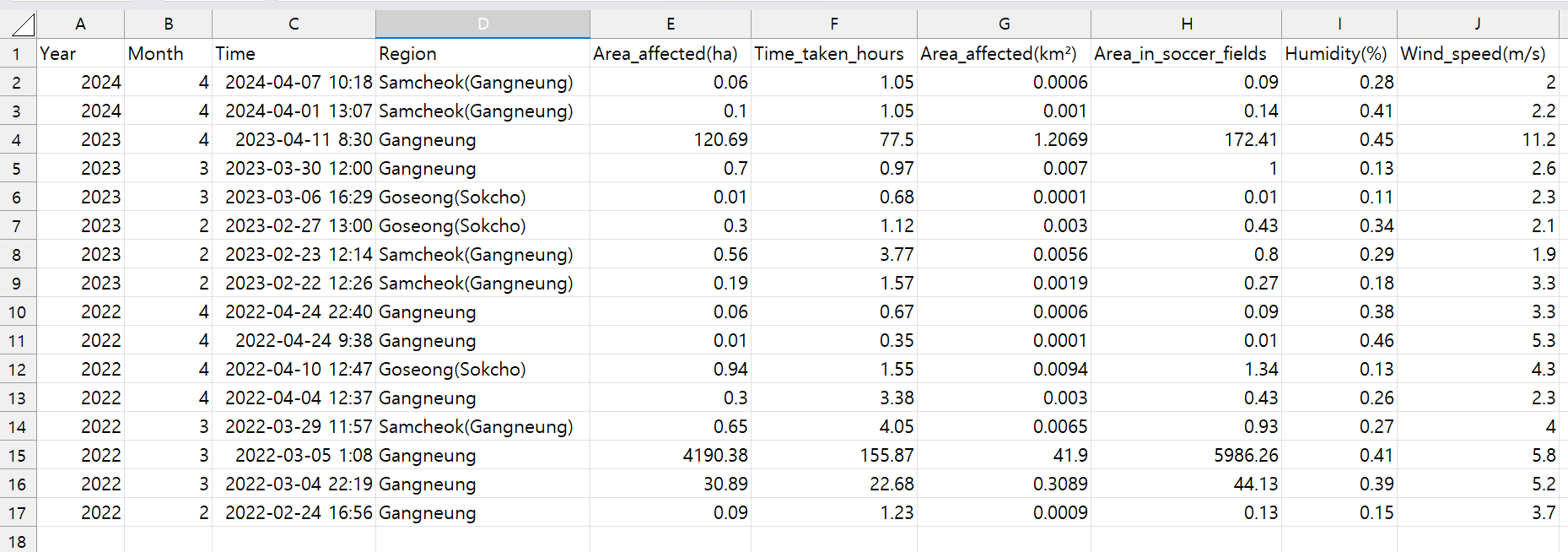
Task: Click wind speed value '11.2'
Action: coord(1478,140)
